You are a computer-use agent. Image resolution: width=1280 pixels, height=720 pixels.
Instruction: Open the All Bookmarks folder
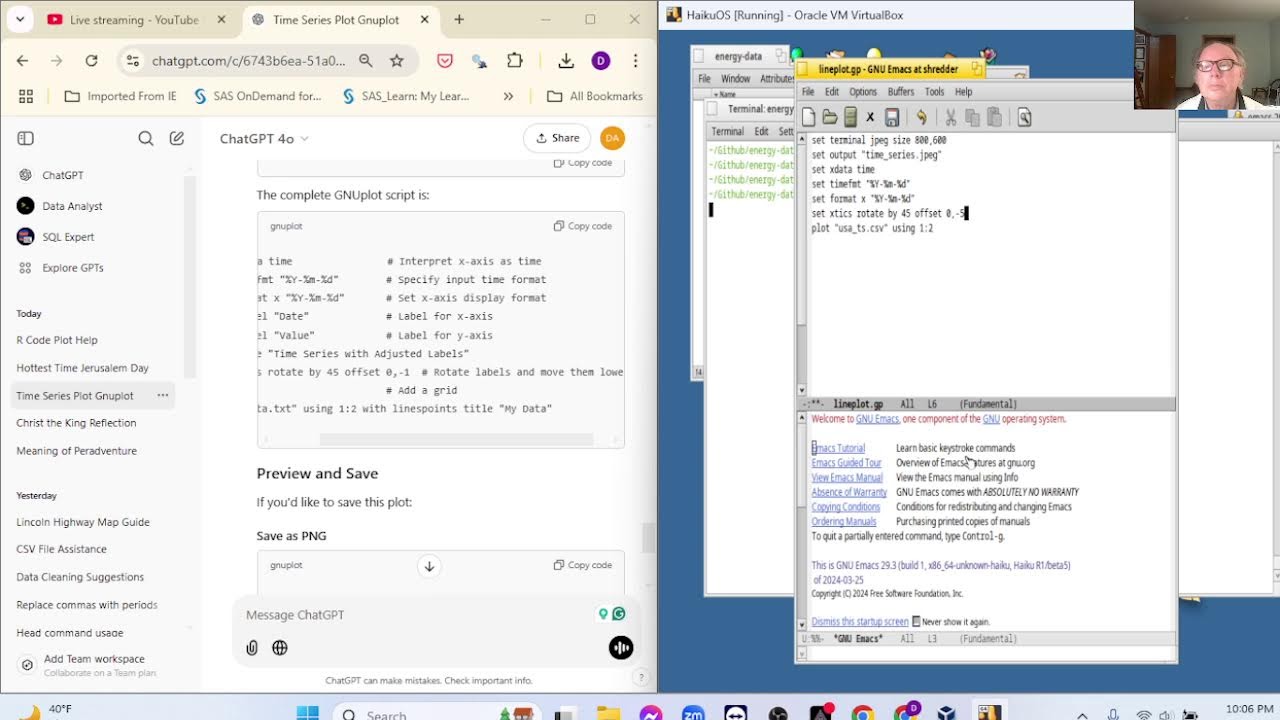pos(595,96)
